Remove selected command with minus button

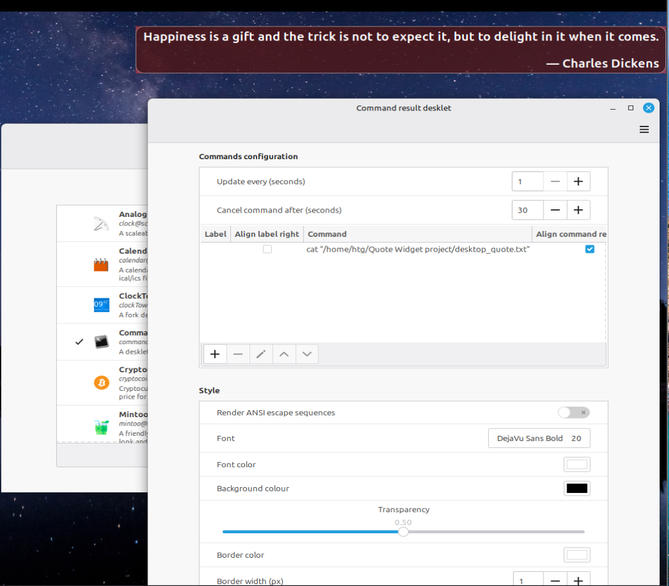coord(238,354)
